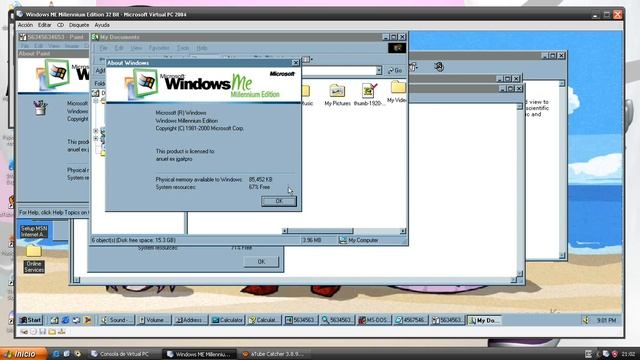Open the Windows Me Start button
This screenshot has width=640, height=360.
pos(31,320)
